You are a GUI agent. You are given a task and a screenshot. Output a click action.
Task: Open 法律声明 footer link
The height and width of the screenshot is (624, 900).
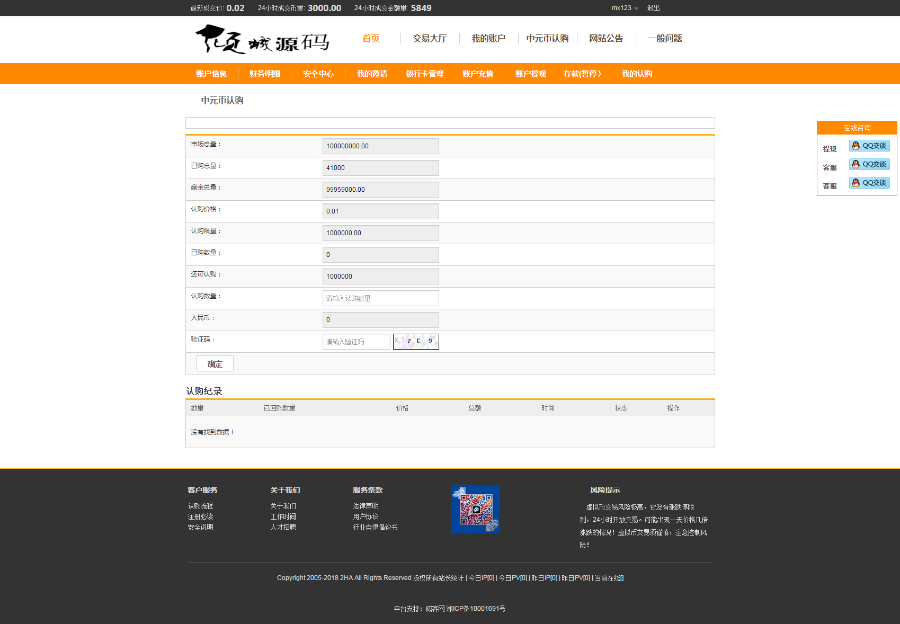click(366, 506)
